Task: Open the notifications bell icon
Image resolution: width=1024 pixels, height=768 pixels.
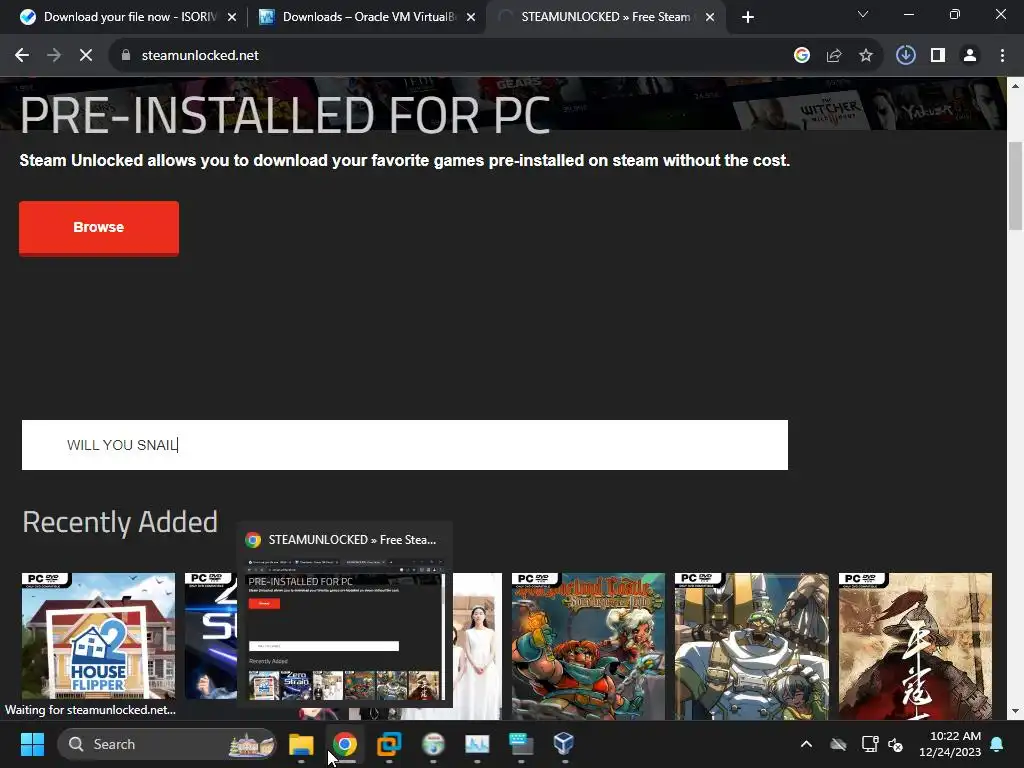Action: click(x=997, y=744)
